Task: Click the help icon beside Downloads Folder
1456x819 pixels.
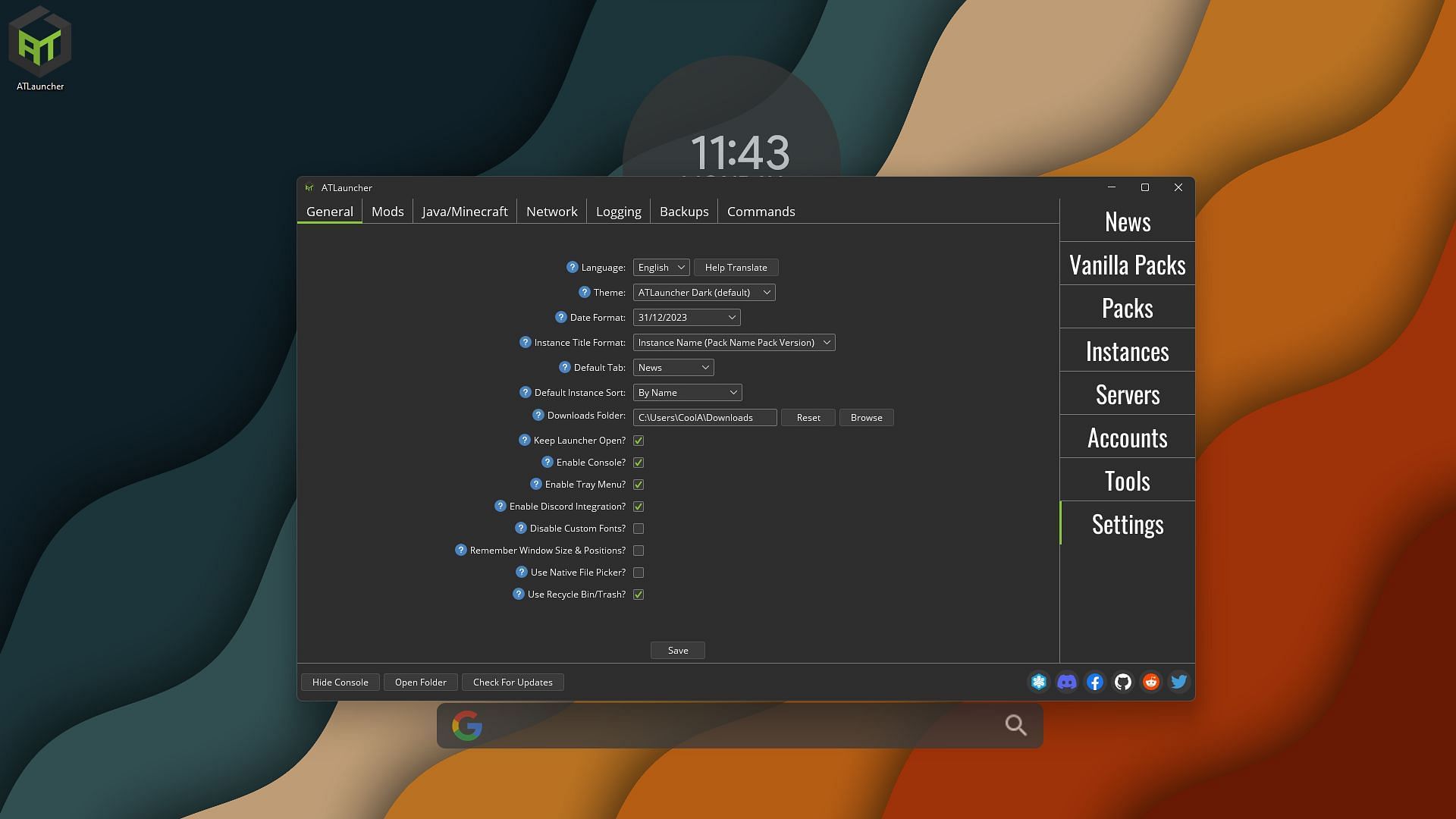Action: pyautogui.click(x=538, y=415)
